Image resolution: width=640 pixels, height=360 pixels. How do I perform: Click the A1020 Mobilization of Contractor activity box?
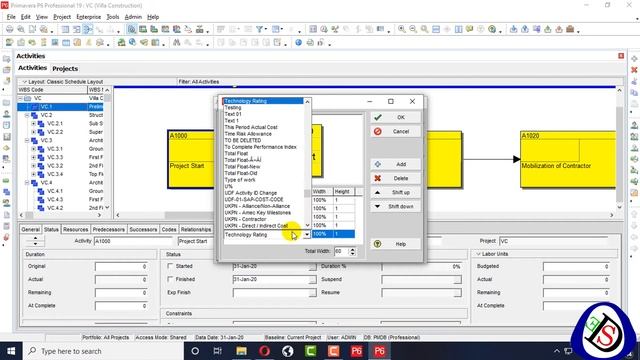coord(568,159)
